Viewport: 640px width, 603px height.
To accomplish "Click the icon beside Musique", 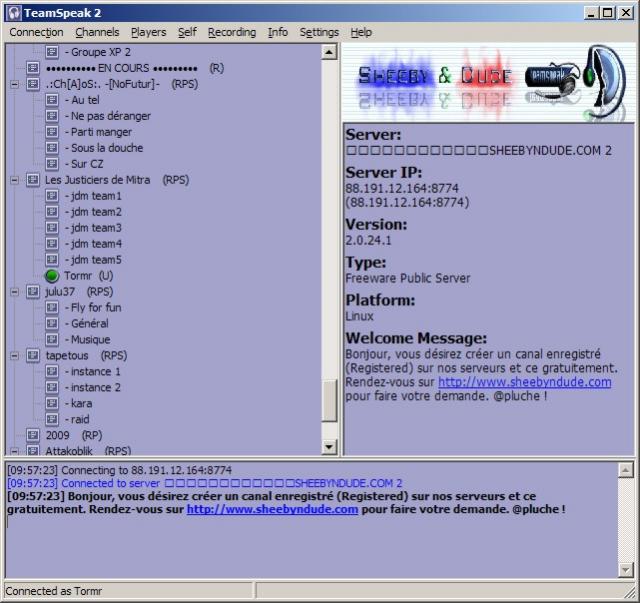I will pos(52,340).
